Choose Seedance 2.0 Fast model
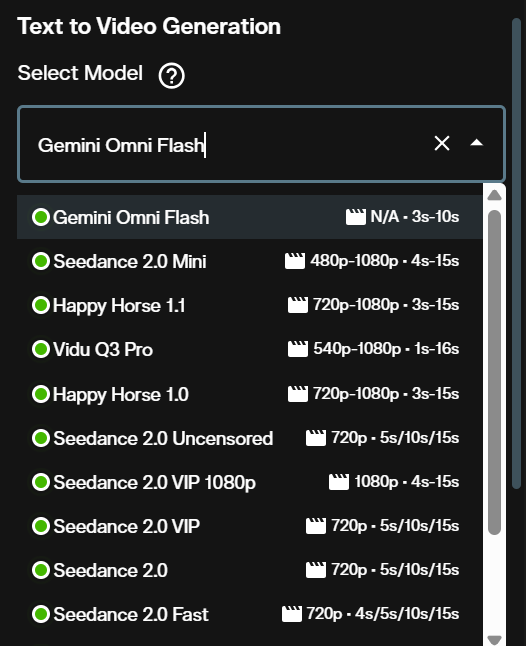 (250, 614)
